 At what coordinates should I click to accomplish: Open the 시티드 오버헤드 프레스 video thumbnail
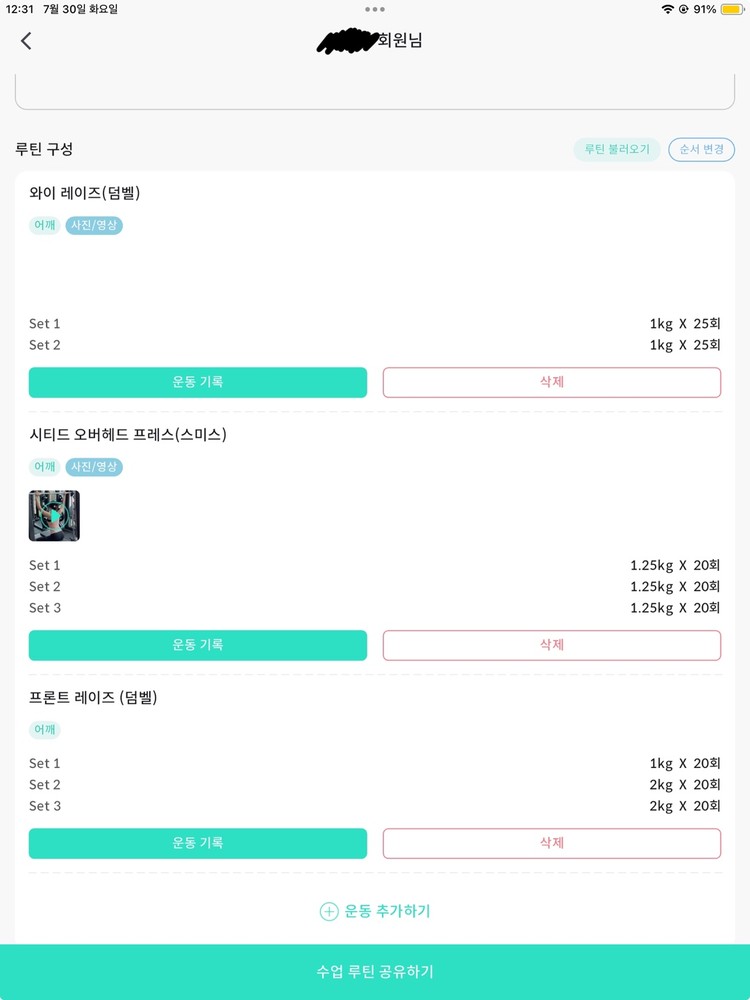coord(54,516)
